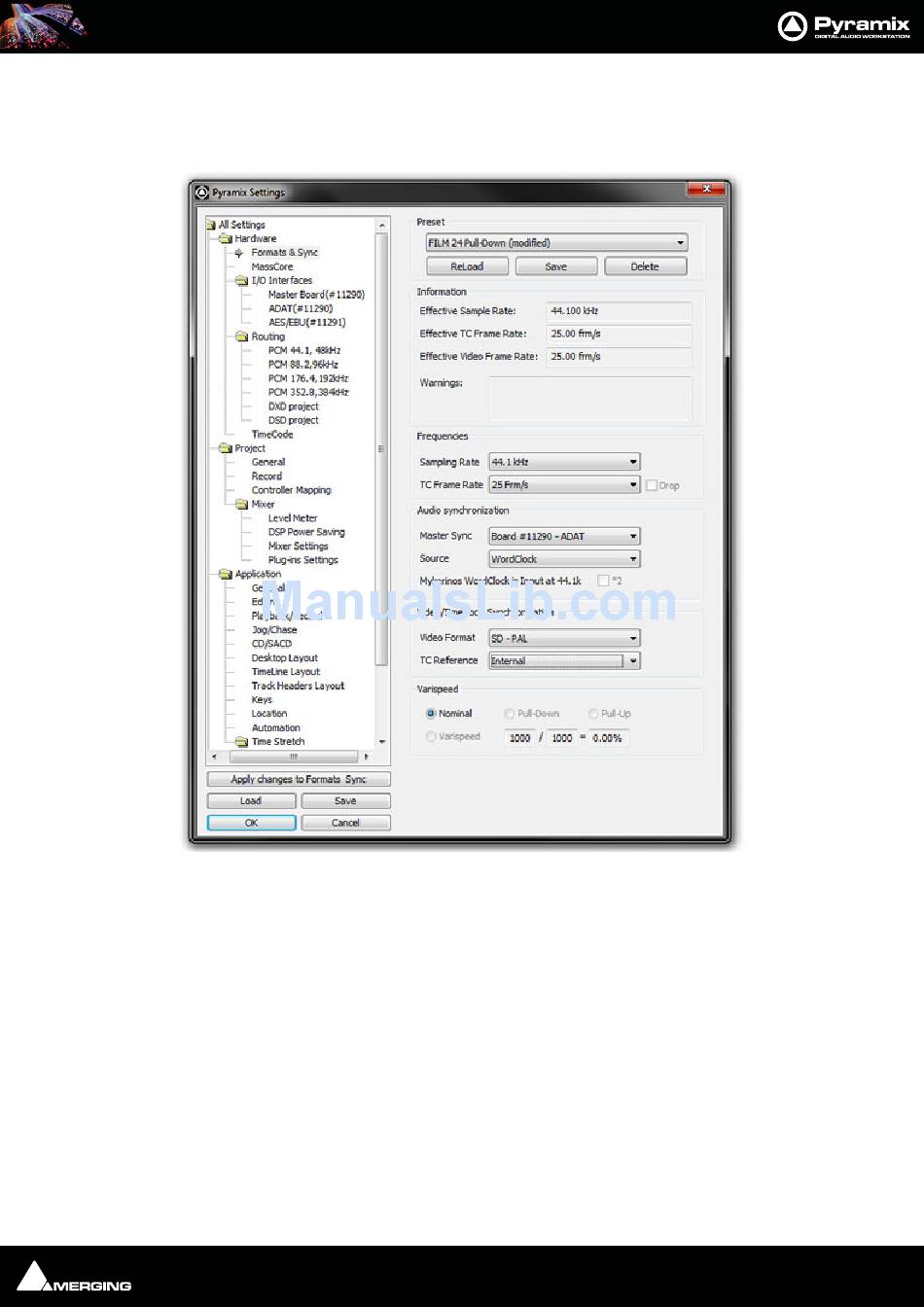This screenshot has height=1307, width=924.
Task: Click the Delete preset button
Action: [x=645, y=266]
